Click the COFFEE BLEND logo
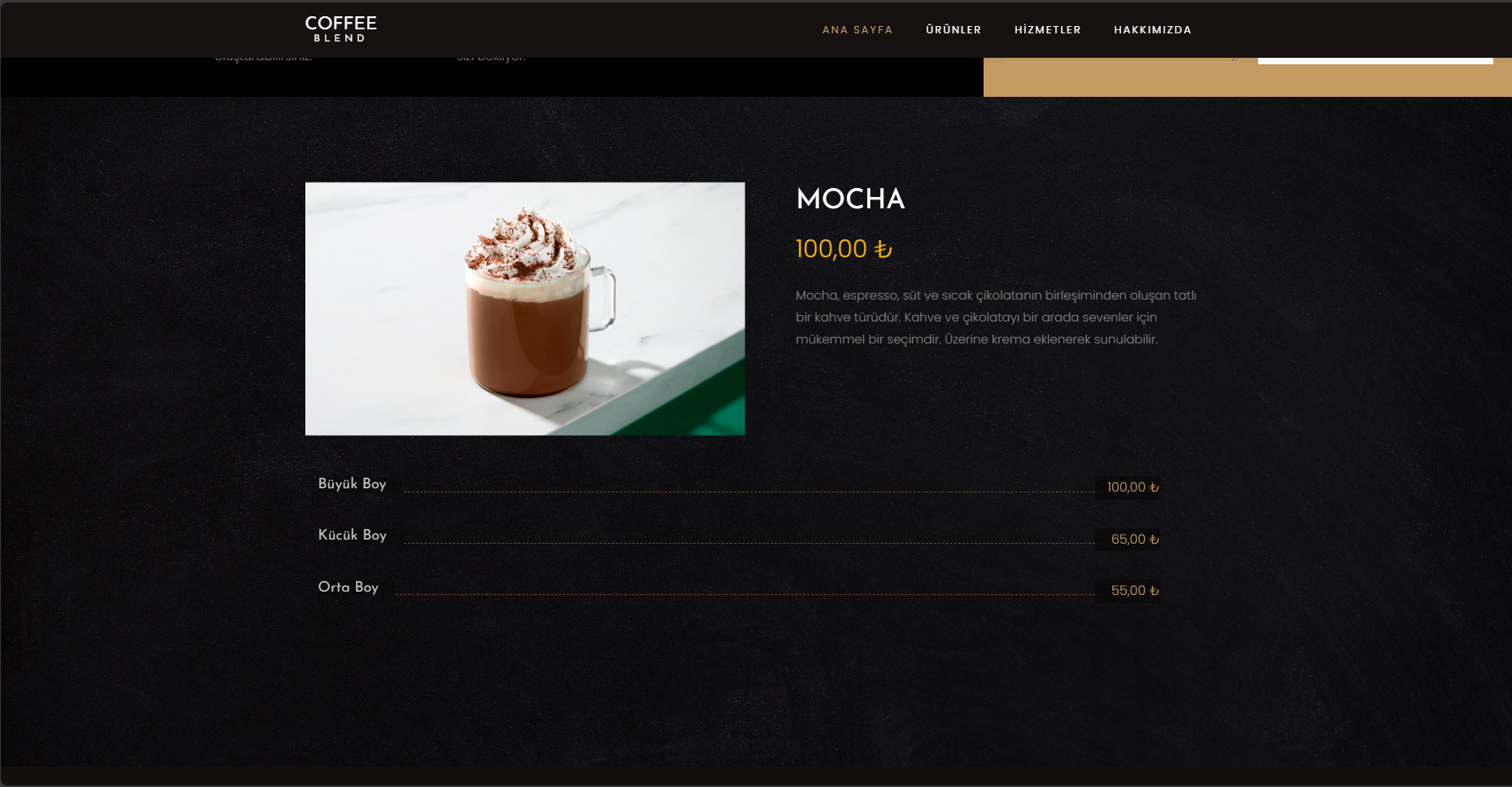 pos(340,28)
